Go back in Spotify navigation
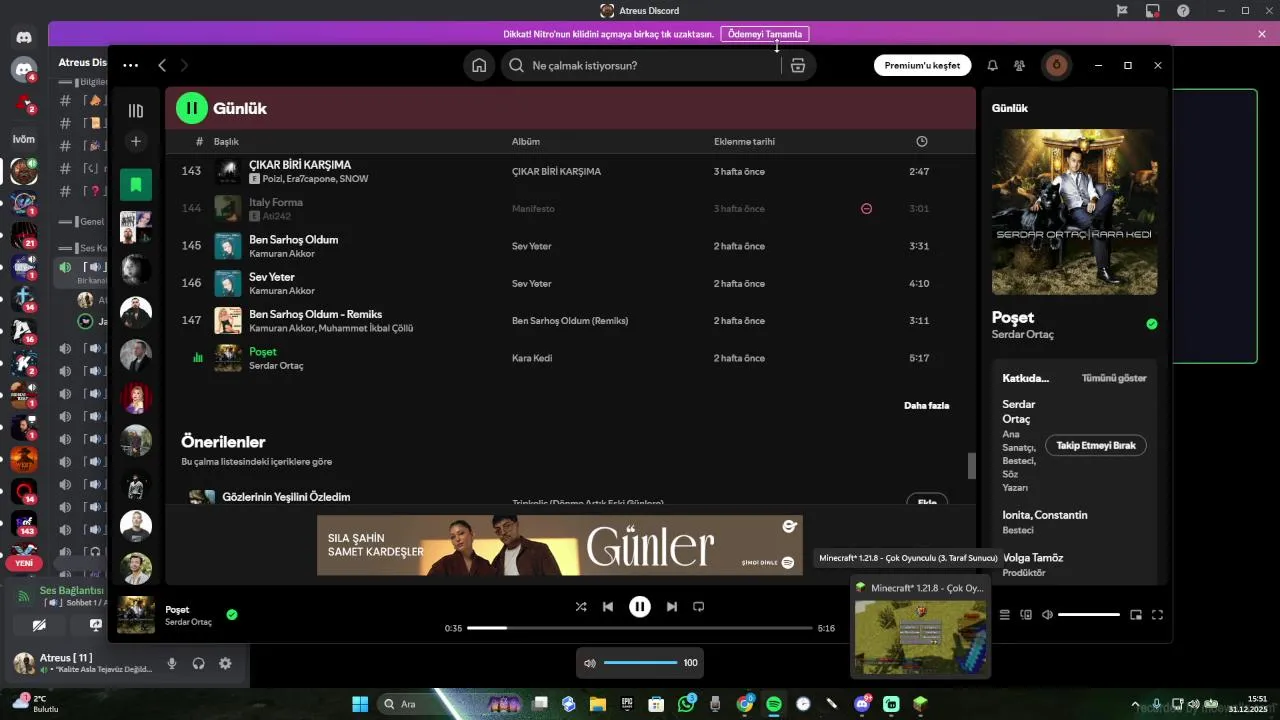The image size is (1280, 720). point(162,65)
